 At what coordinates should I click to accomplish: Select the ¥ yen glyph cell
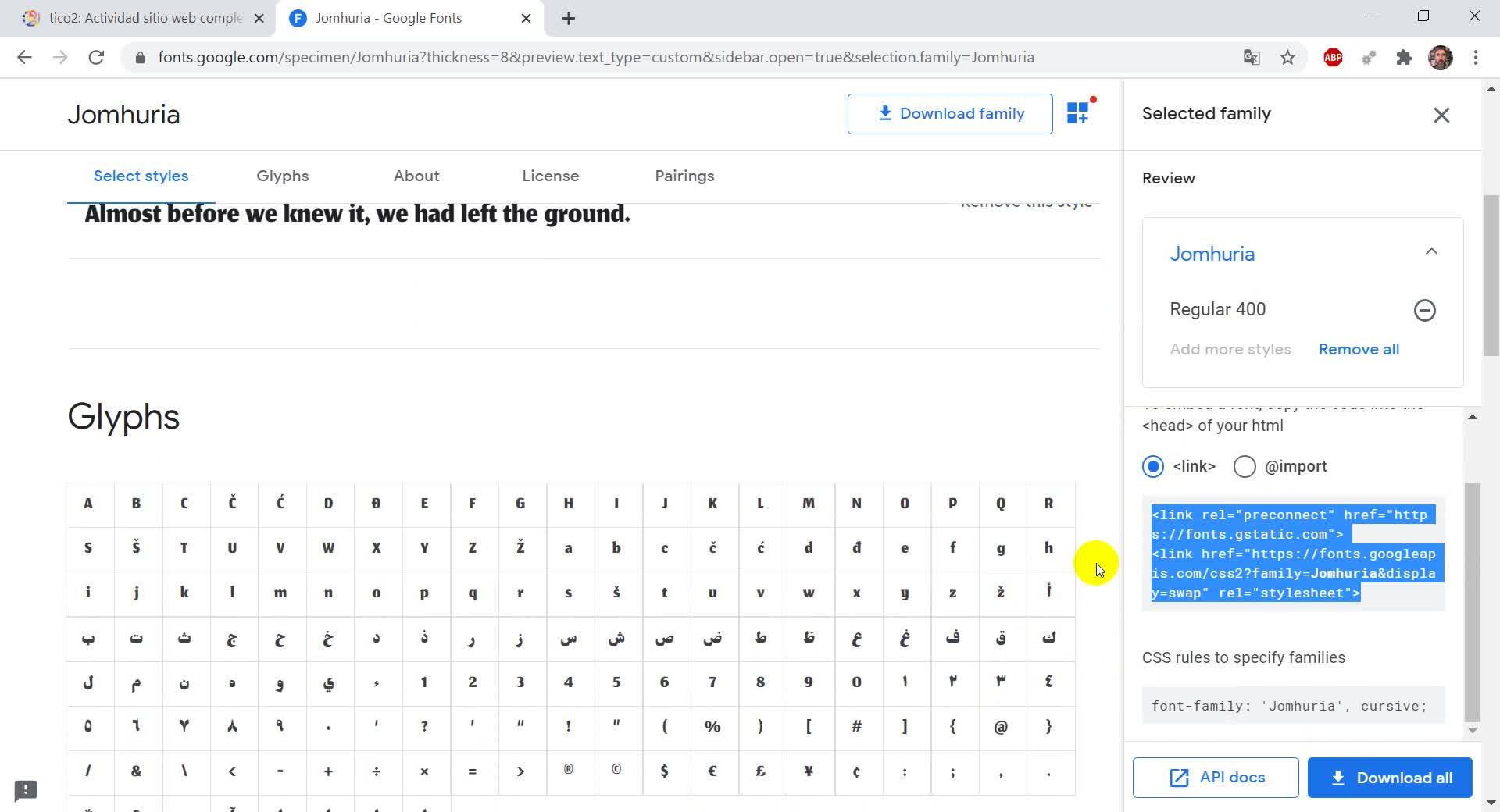809,771
